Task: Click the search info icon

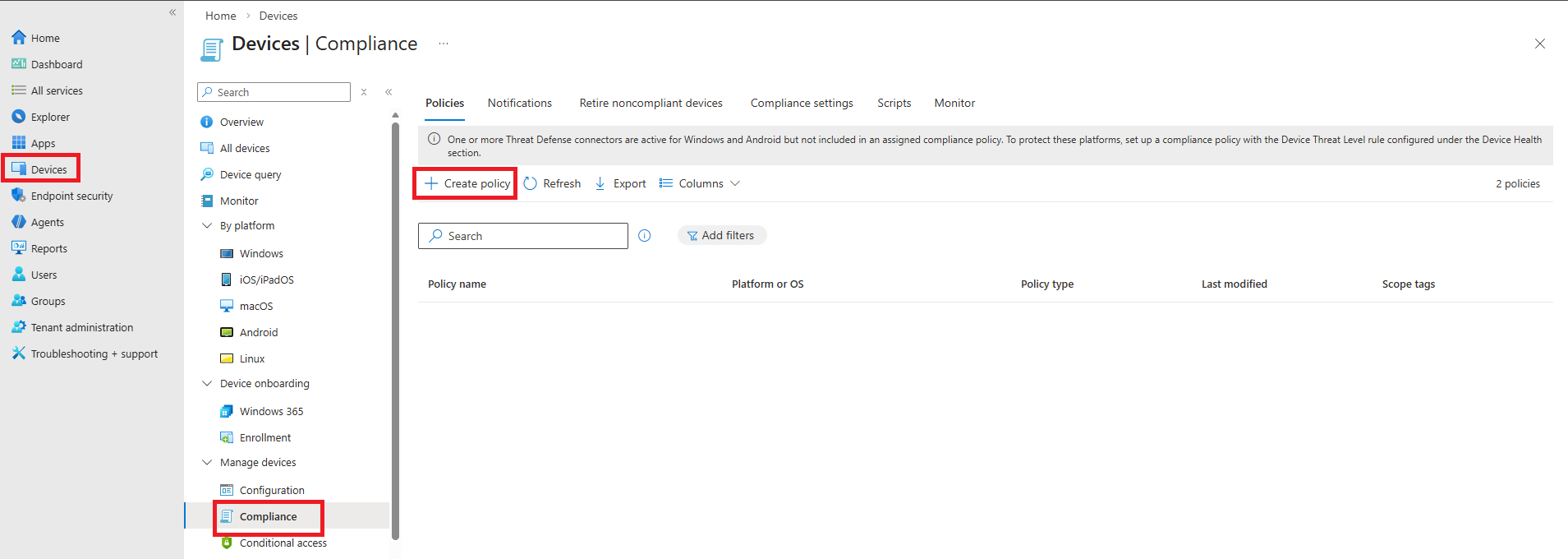Action: point(645,236)
